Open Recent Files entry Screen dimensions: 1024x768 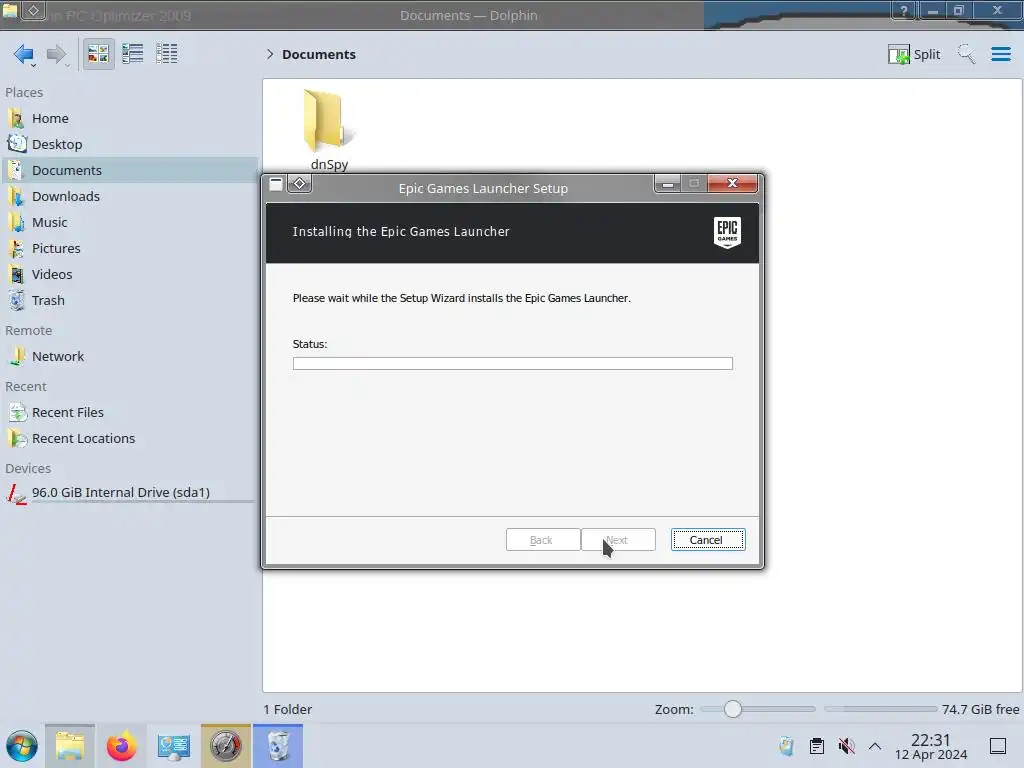coord(129,413)
